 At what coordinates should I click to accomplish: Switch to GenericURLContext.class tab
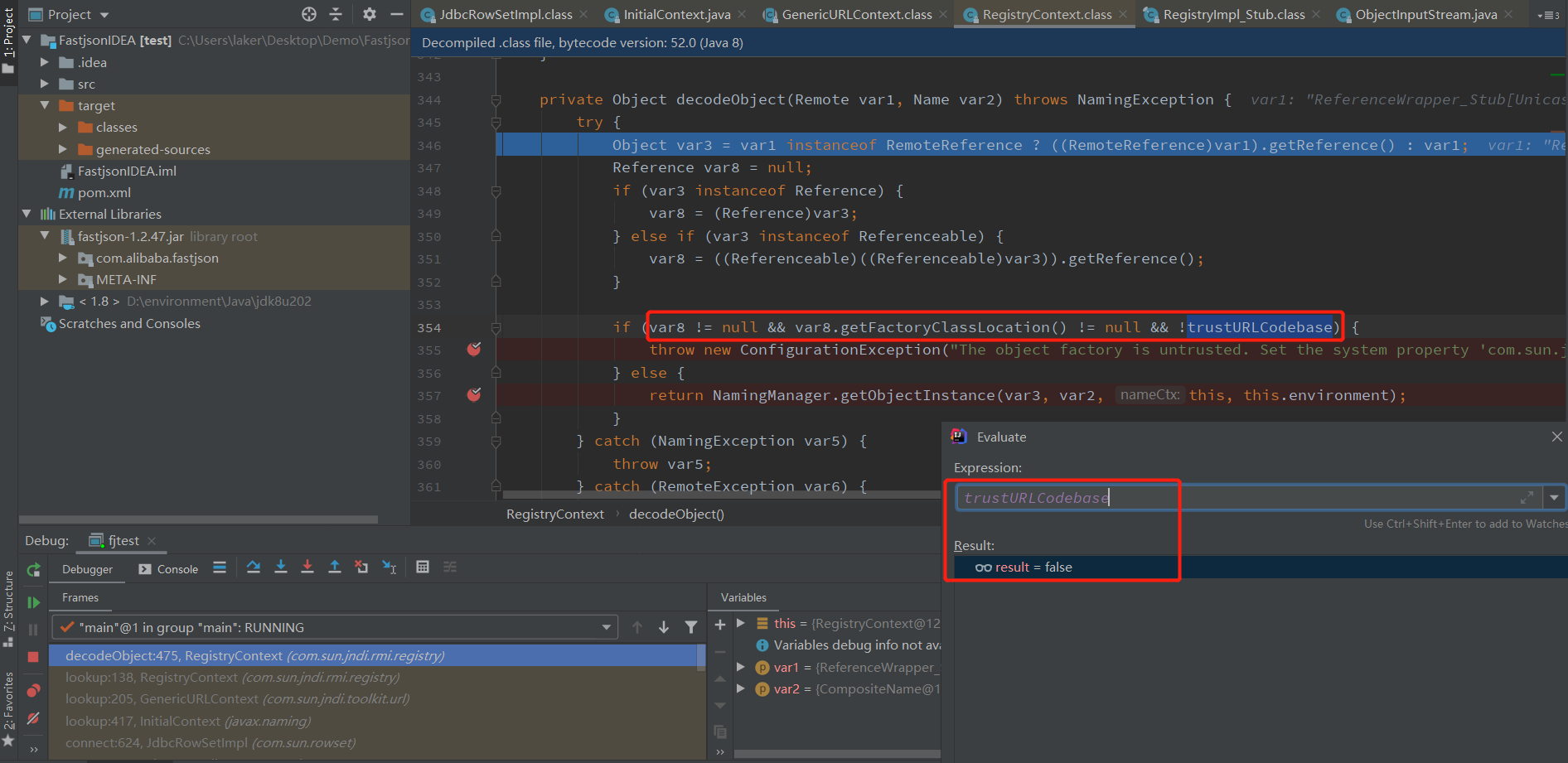856,14
